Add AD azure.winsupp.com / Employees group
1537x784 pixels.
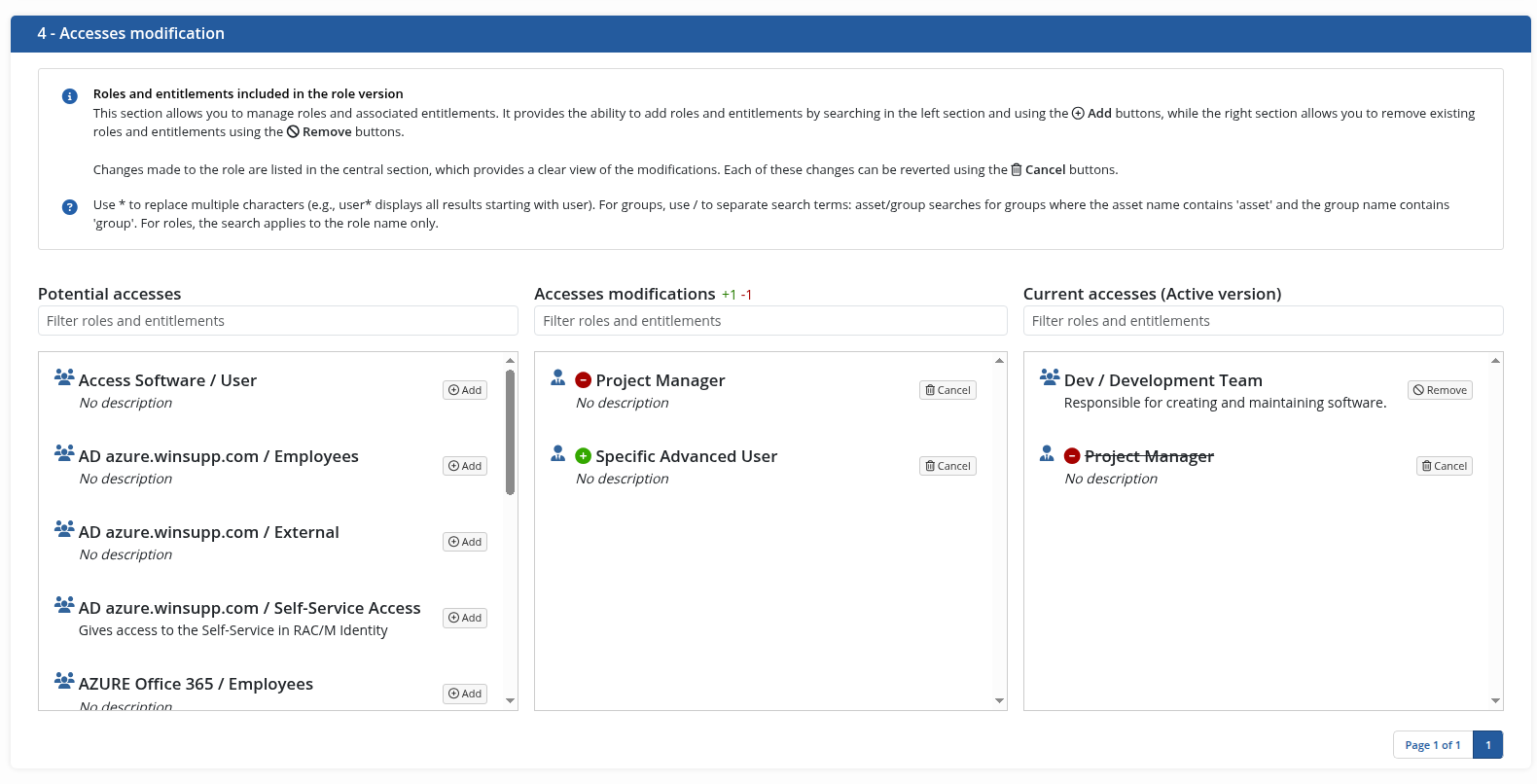[465, 466]
